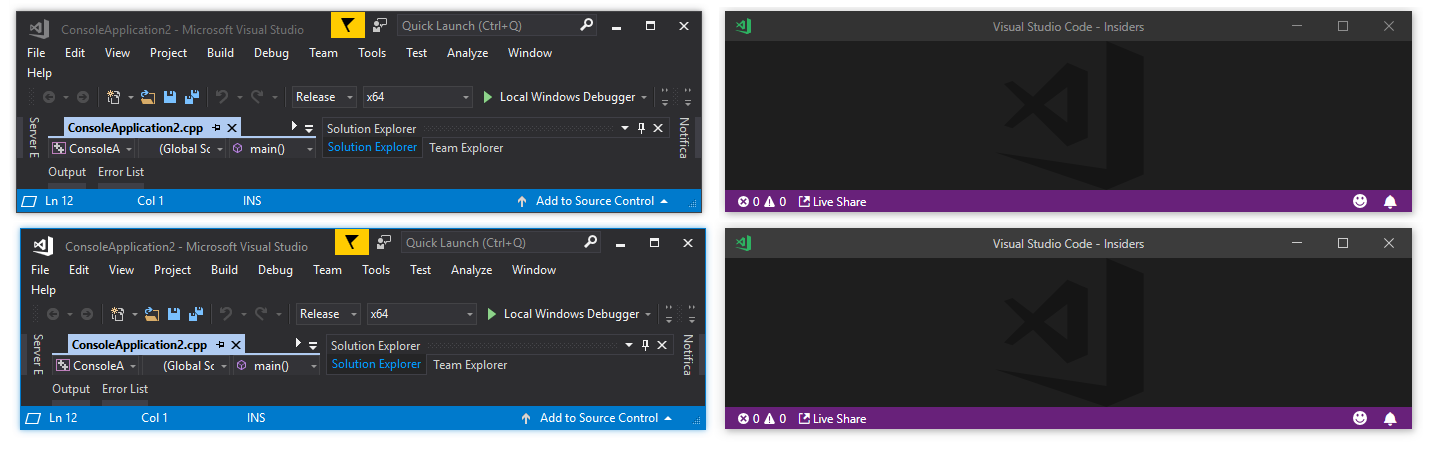The image size is (1450, 450).
Task: Click Add to Source Control, lower Visual Studio
Action: click(x=599, y=418)
